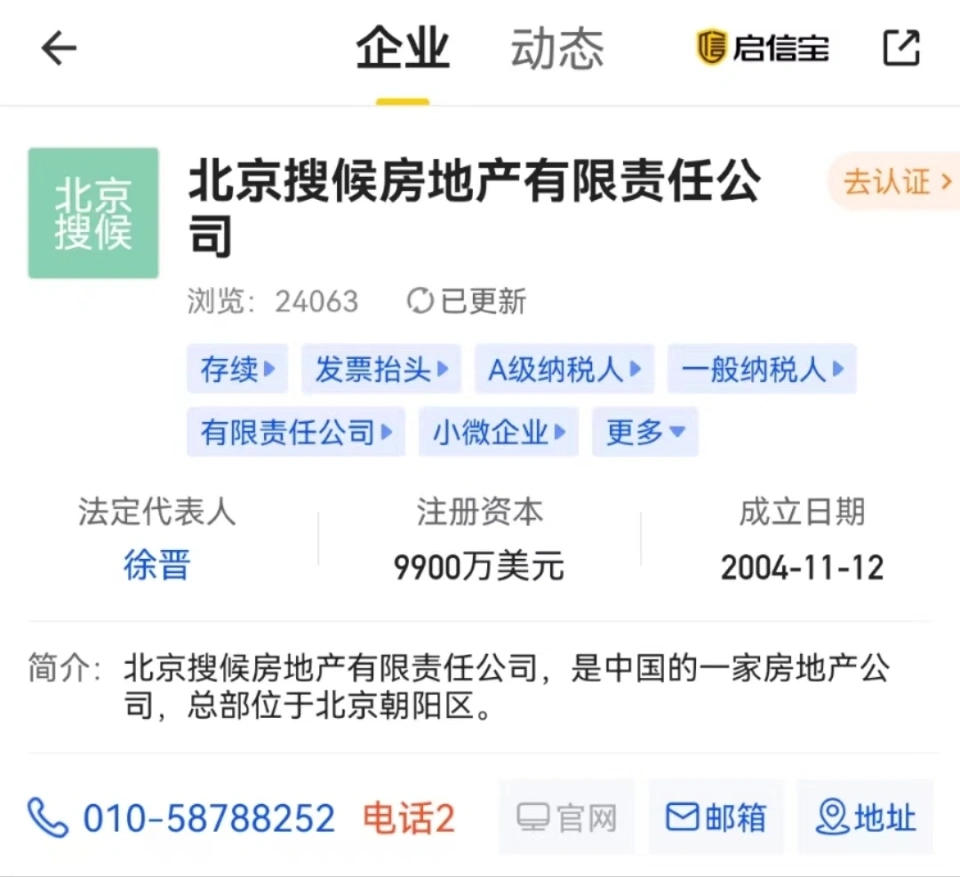
Task: Expand the 存续 status tag
Action: pos(237,370)
